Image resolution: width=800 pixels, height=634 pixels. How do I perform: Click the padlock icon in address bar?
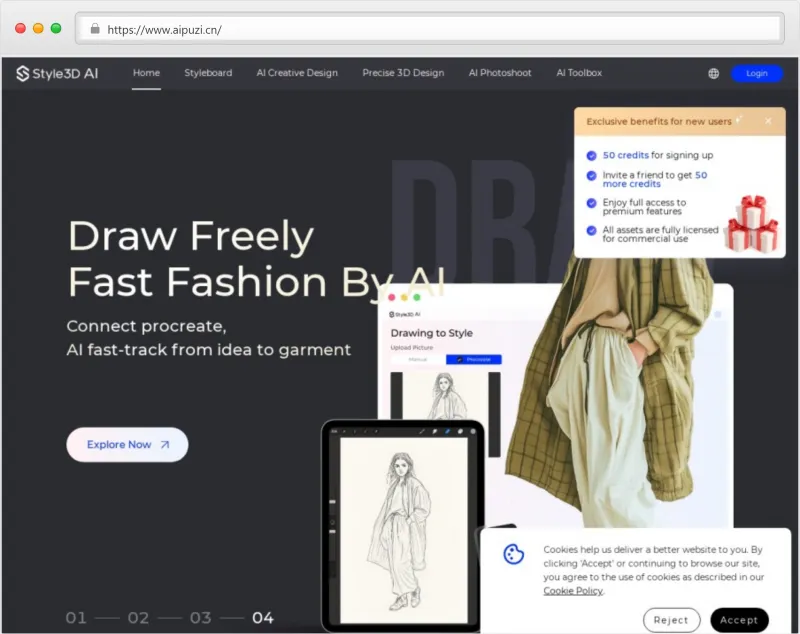(x=95, y=29)
